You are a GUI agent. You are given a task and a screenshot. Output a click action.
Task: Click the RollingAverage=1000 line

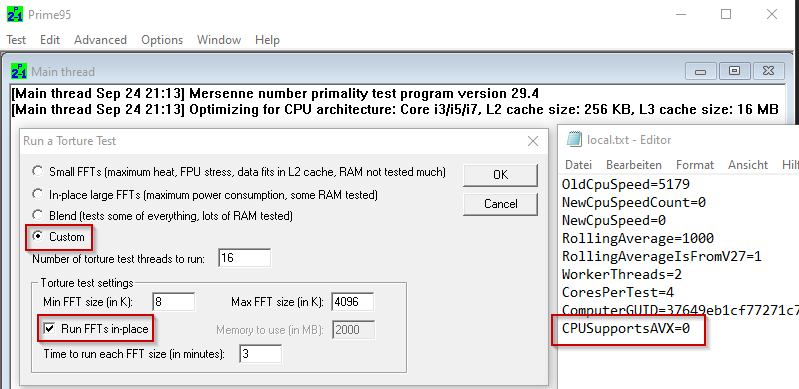click(x=638, y=238)
